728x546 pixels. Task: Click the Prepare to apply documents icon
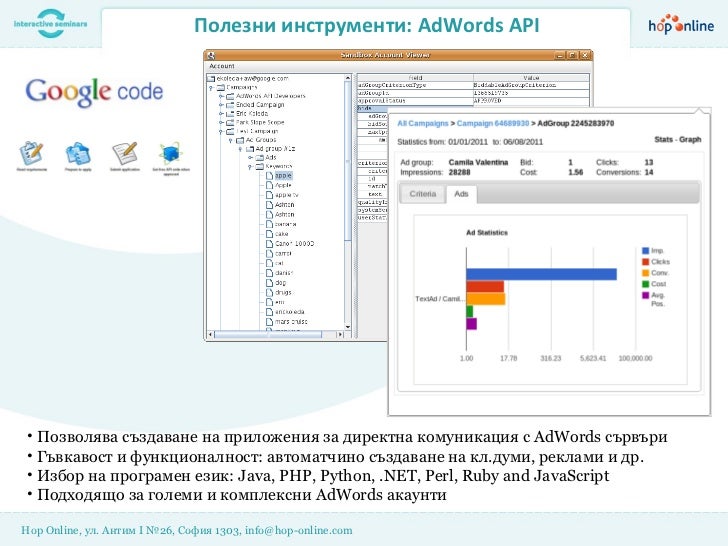[x=78, y=154]
